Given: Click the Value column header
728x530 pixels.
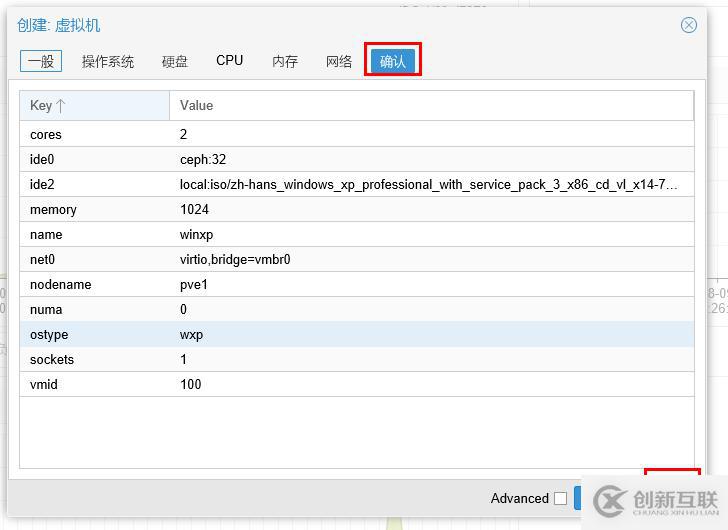Looking at the screenshot, I should coord(430,106).
